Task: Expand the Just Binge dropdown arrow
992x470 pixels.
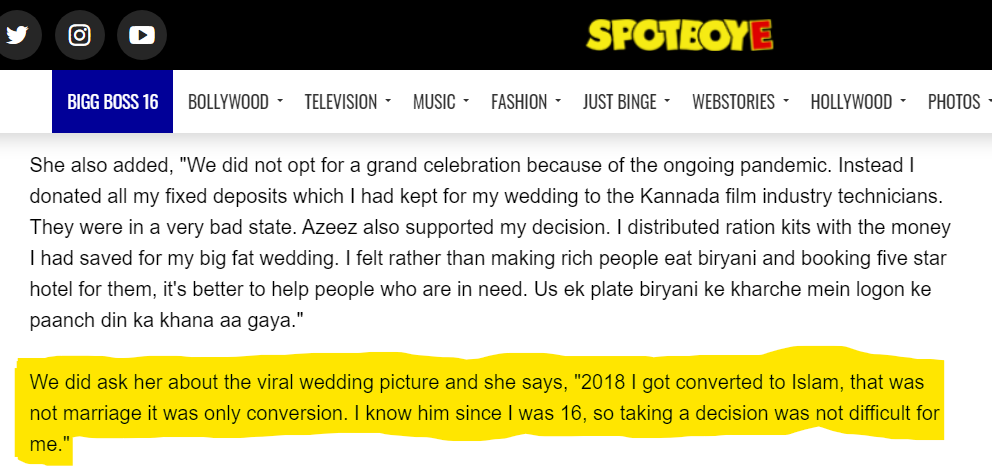Action: (x=667, y=101)
